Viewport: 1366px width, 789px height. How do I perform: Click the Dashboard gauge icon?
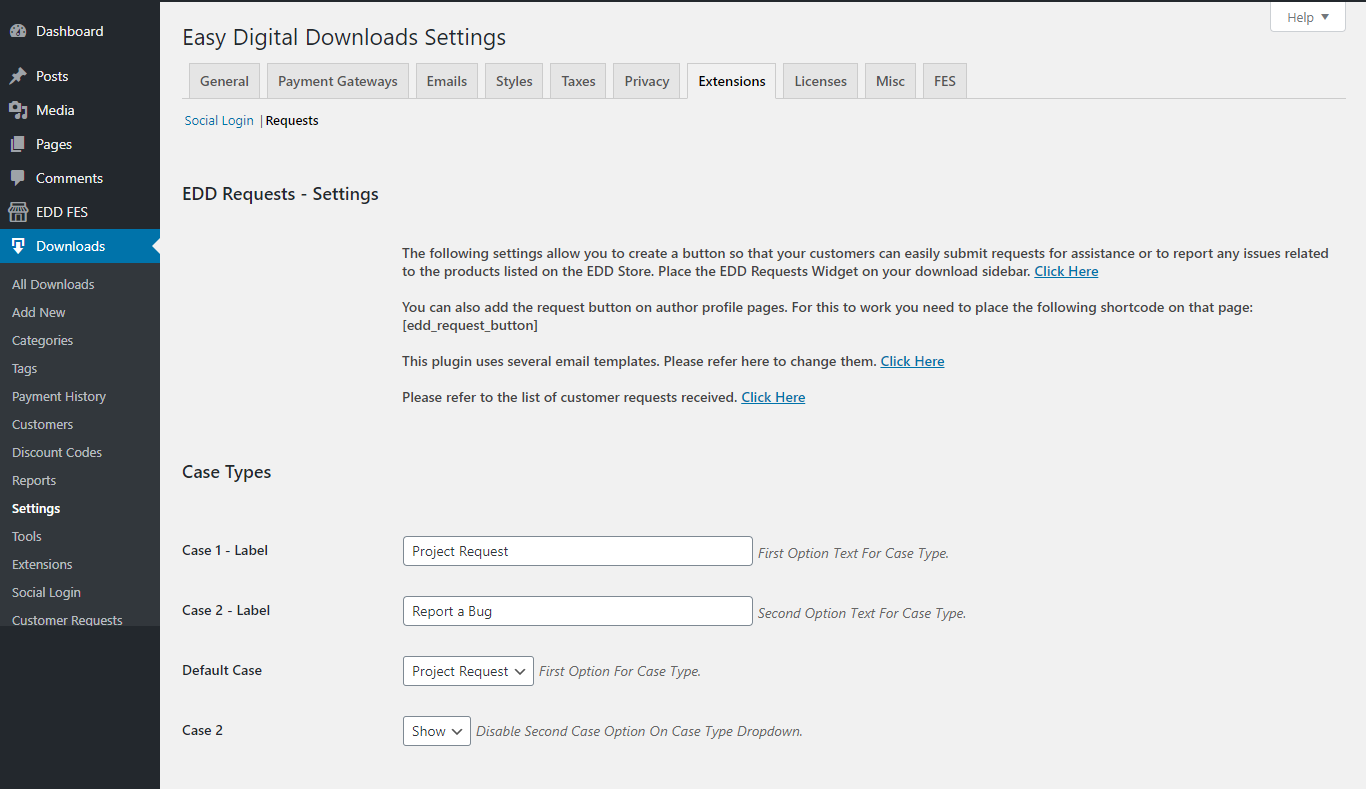click(x=18, y=31)
